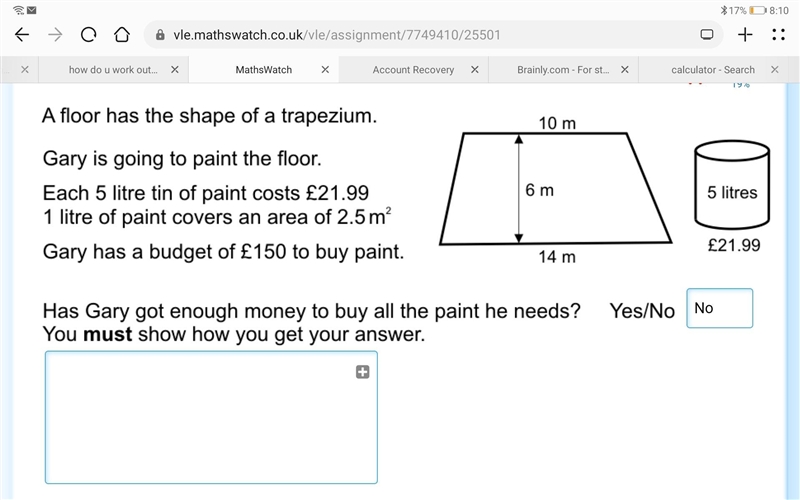
Task: Click the browser forward arrow
Action: coord(55,35)
